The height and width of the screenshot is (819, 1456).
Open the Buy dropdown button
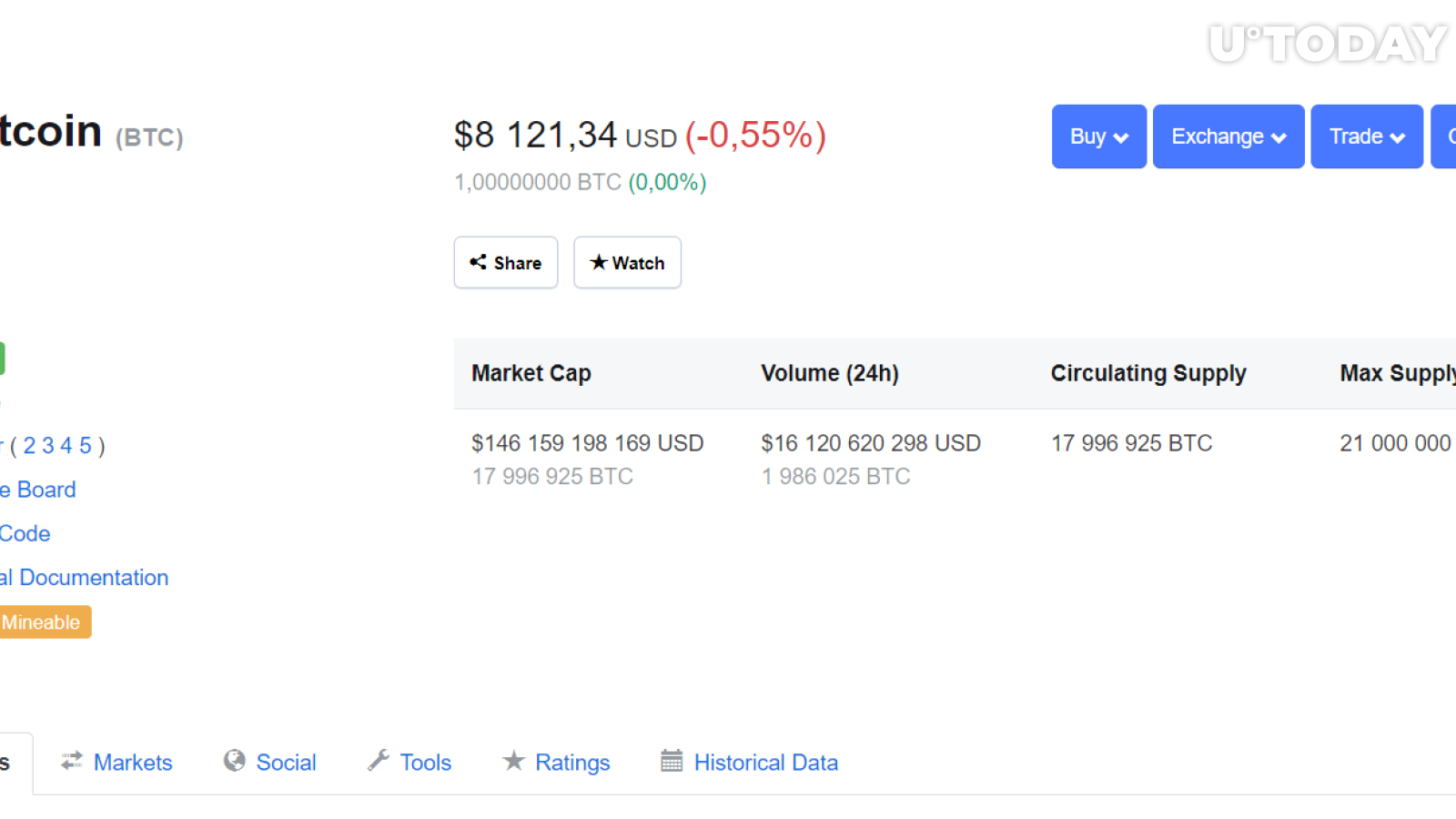click(1098, 136)
